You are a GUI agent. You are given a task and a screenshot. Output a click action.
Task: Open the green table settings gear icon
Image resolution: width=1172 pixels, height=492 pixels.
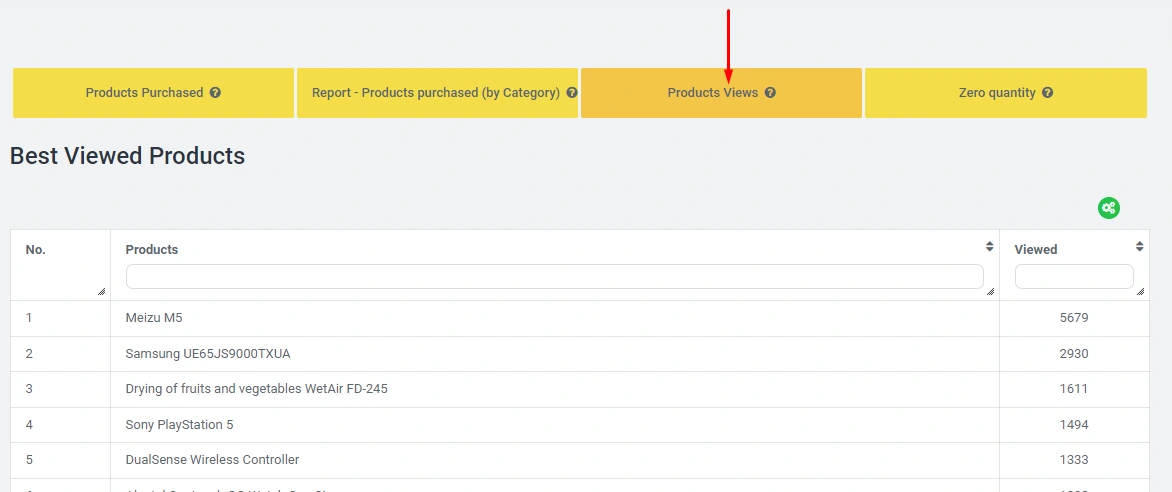1108,208
